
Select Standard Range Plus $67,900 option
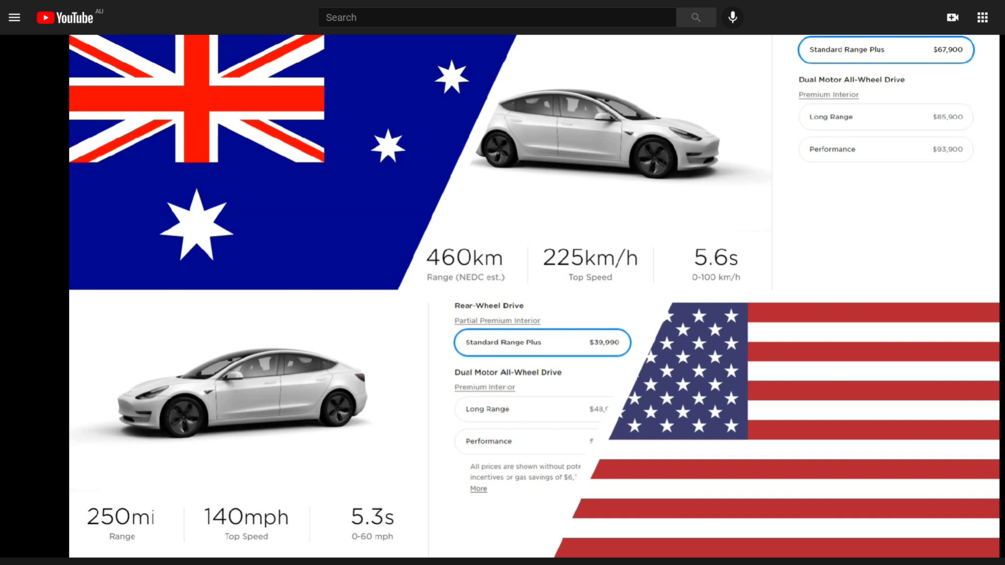coord(886,49)
